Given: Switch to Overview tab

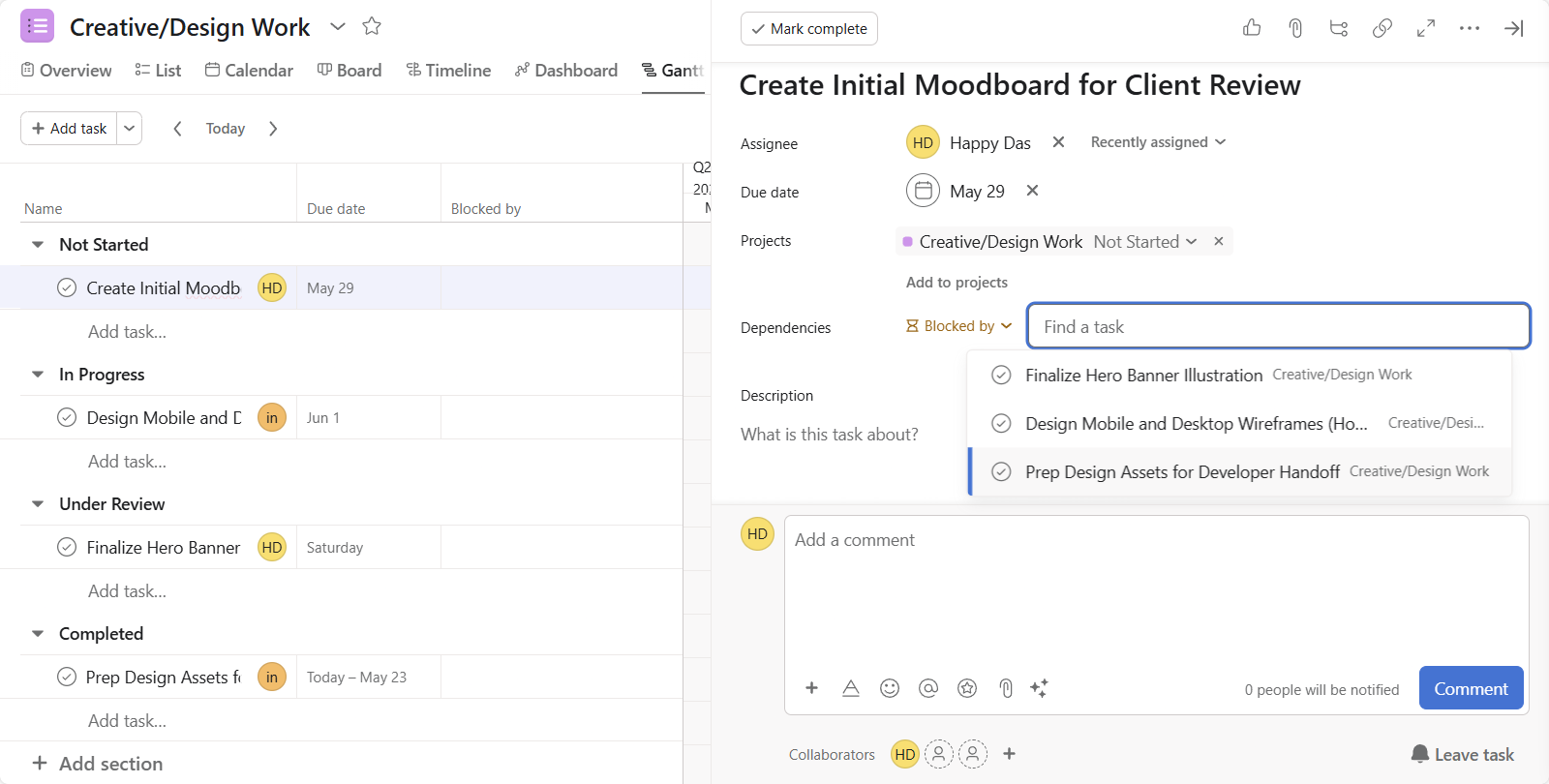Looking at the screenshot, I should [66, 70].
